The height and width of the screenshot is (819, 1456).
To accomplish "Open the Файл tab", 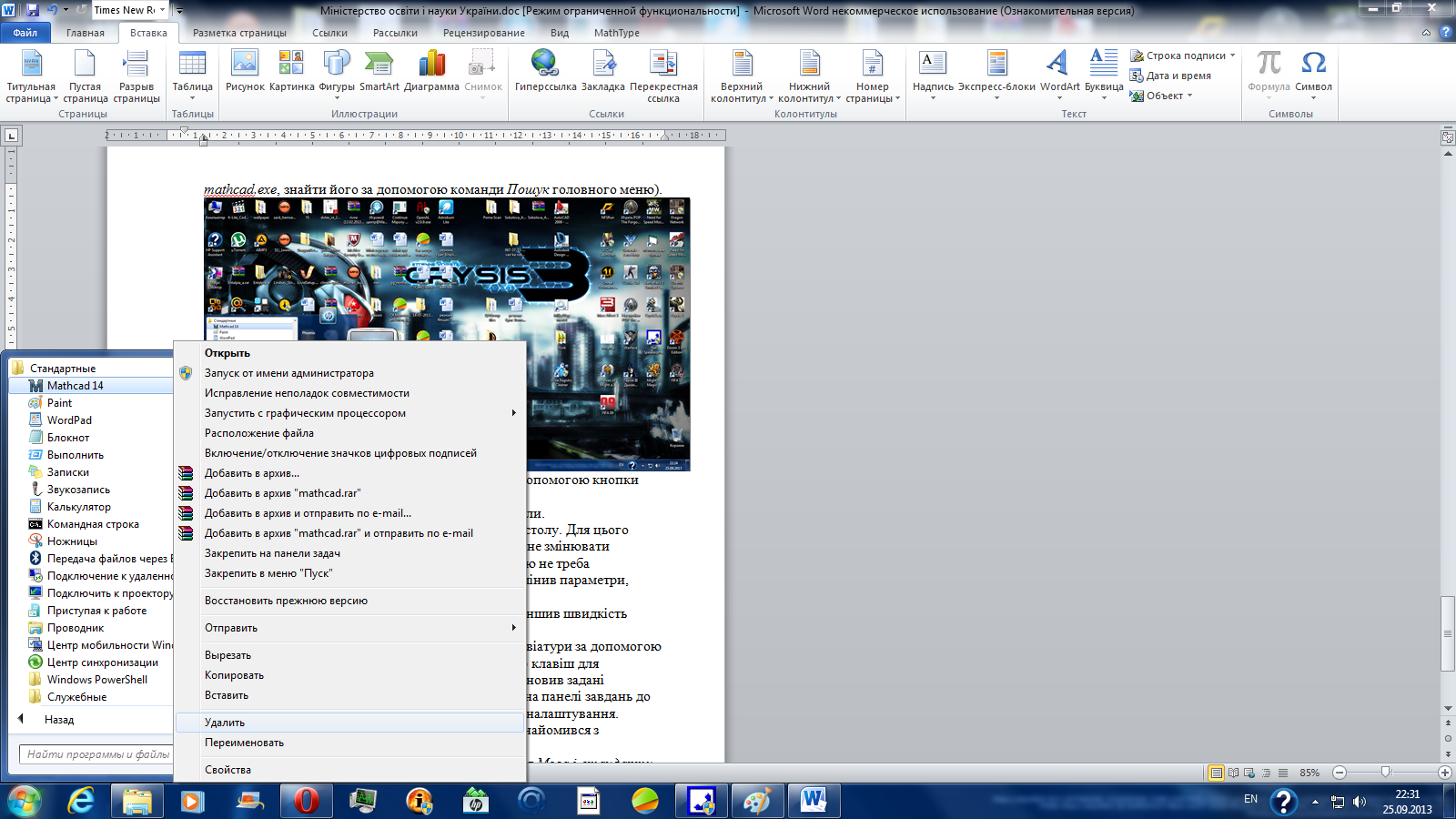I will click(x=25, y=33).
